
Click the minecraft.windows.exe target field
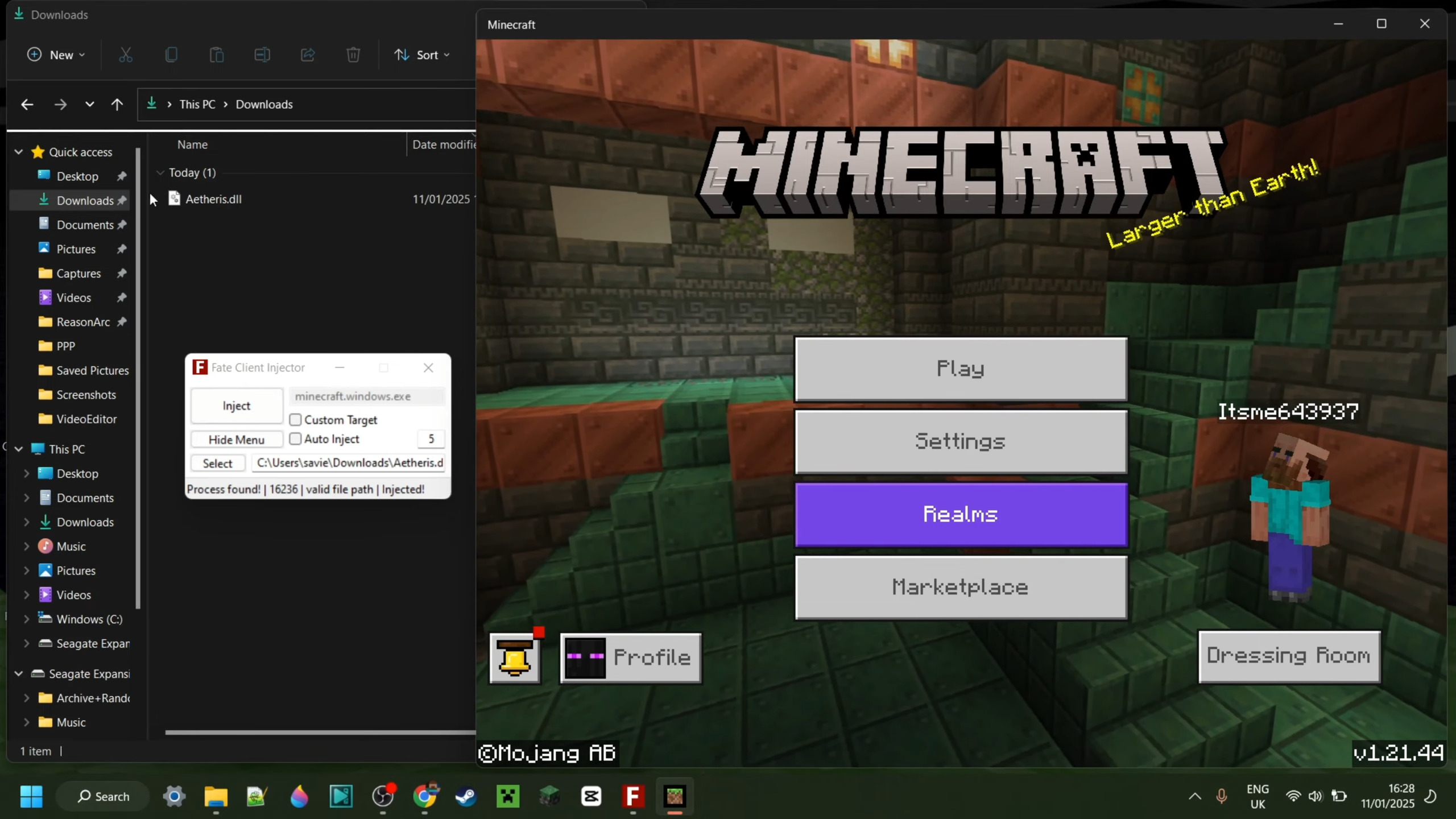pos(367,396)
